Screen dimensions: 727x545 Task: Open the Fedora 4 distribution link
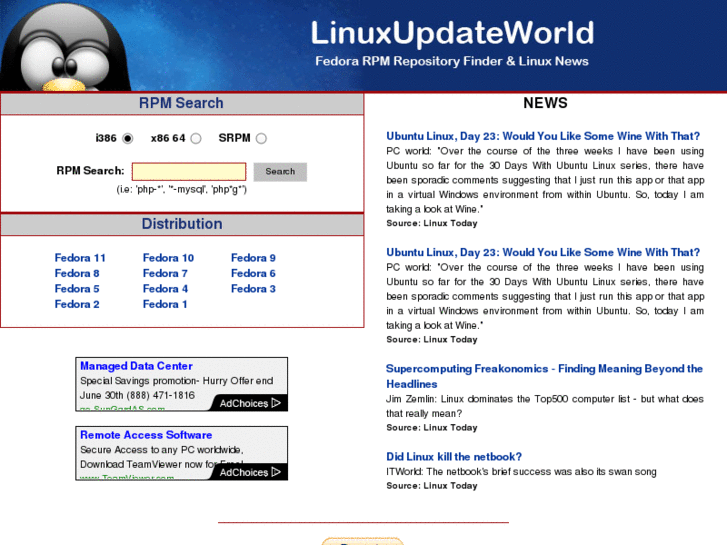[165, 289]
